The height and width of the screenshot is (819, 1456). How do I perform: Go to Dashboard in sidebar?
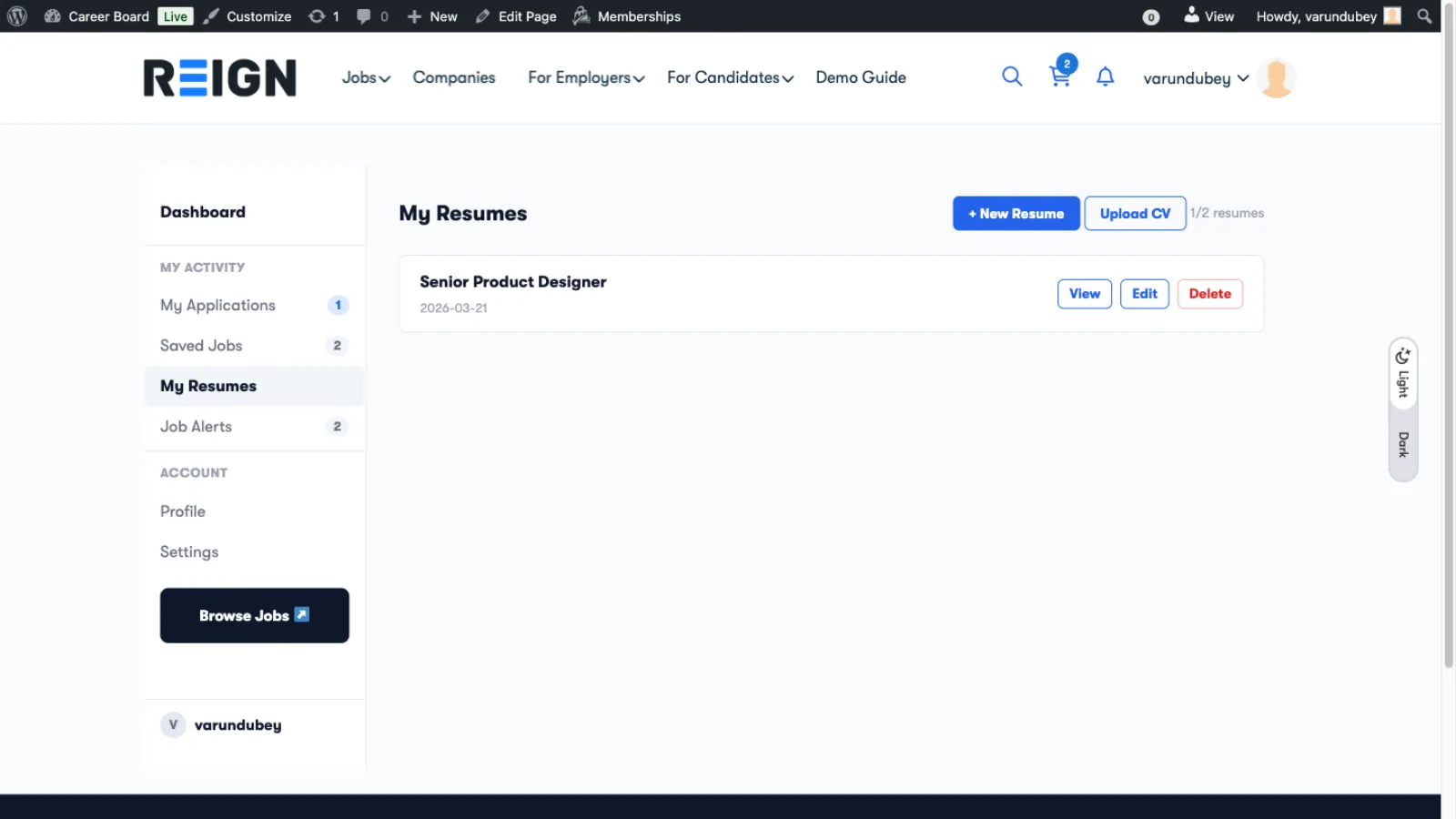(x=203, y=212)
